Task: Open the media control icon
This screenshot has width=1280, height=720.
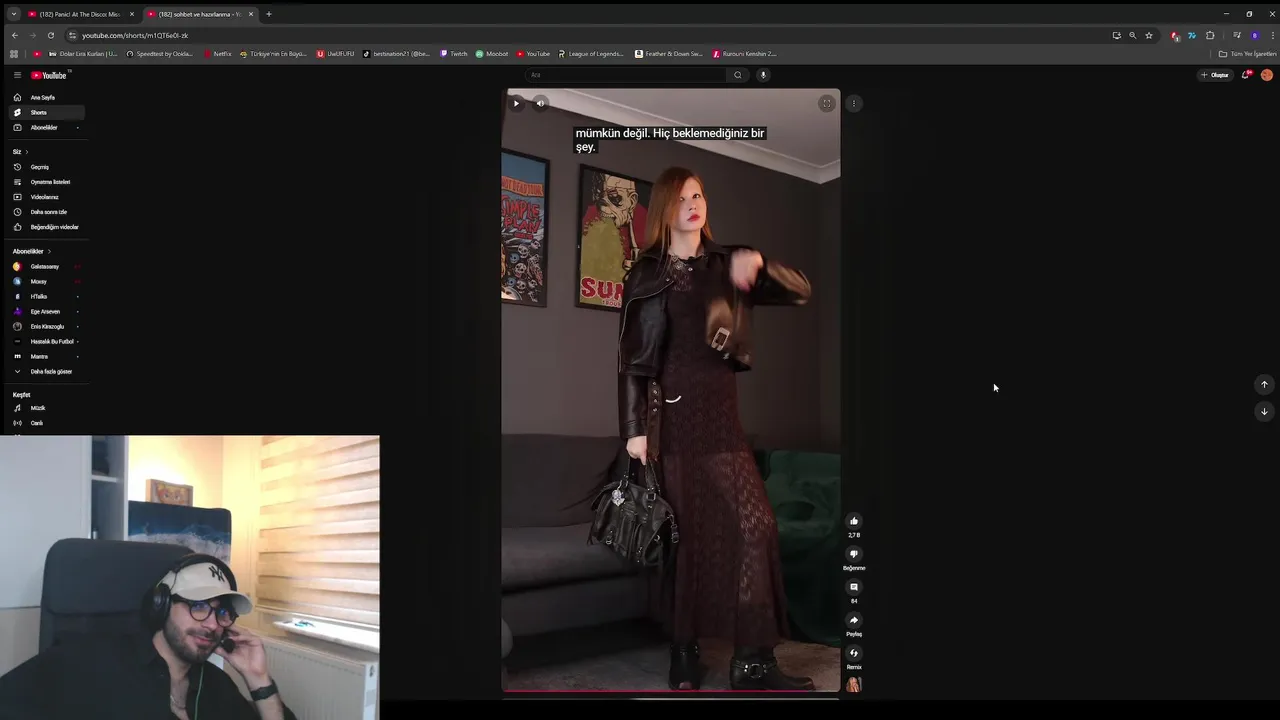Action: (1237, 35)
